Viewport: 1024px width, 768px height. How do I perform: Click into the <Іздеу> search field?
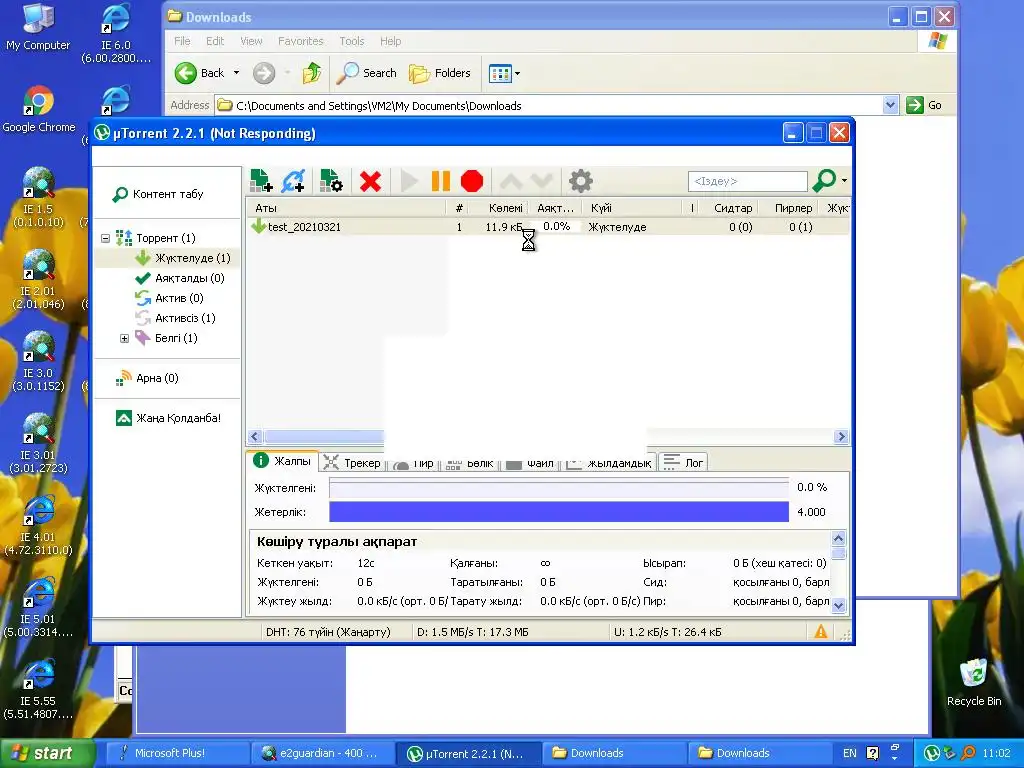point(747,181)
